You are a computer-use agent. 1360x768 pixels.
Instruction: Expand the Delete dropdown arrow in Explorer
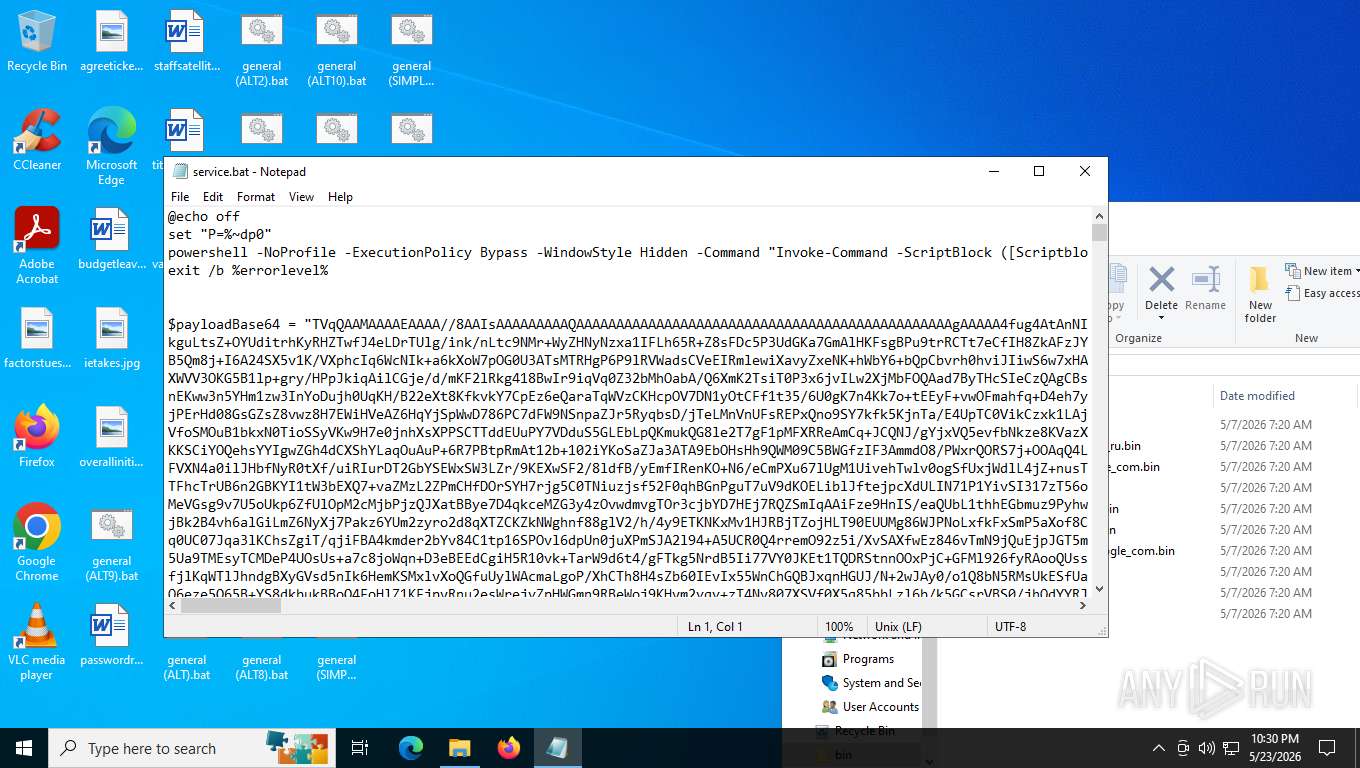coord(1161,319)
